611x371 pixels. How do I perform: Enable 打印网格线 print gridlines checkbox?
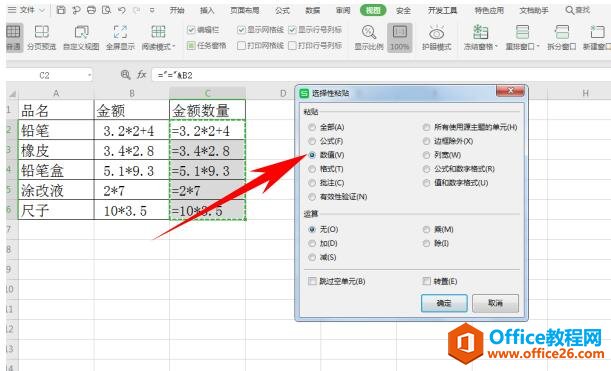coord(241,46)
